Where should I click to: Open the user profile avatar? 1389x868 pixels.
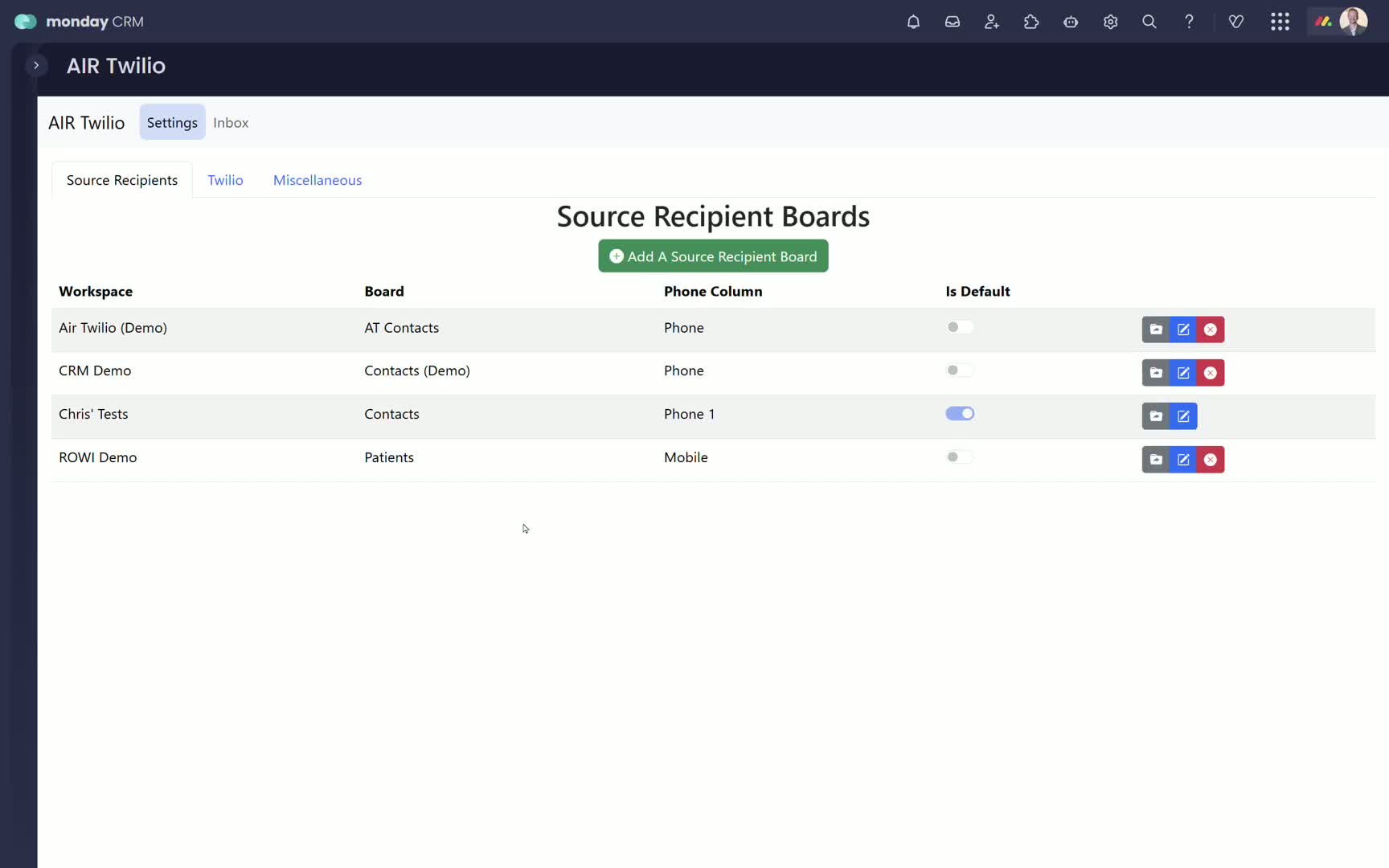[1354, 22]
